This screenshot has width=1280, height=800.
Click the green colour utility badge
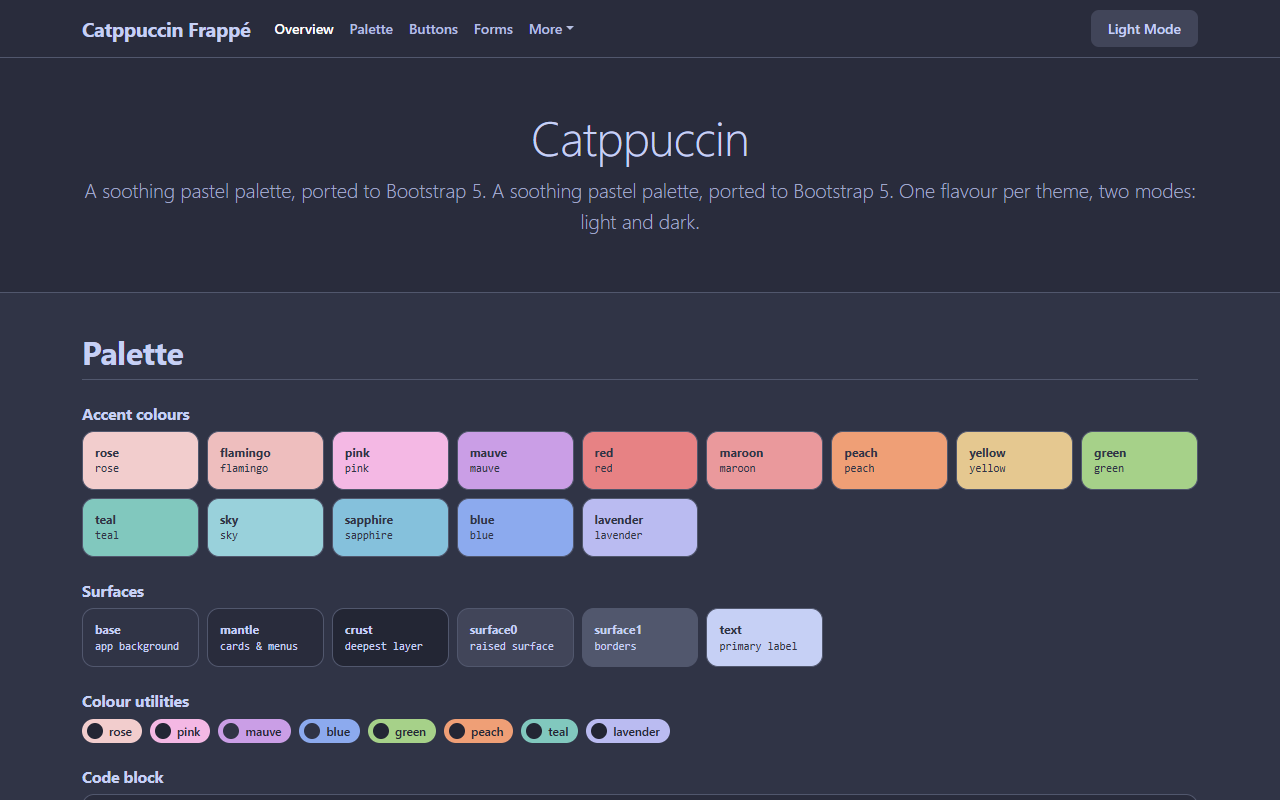pyautogui.click(x=402, y=732)
